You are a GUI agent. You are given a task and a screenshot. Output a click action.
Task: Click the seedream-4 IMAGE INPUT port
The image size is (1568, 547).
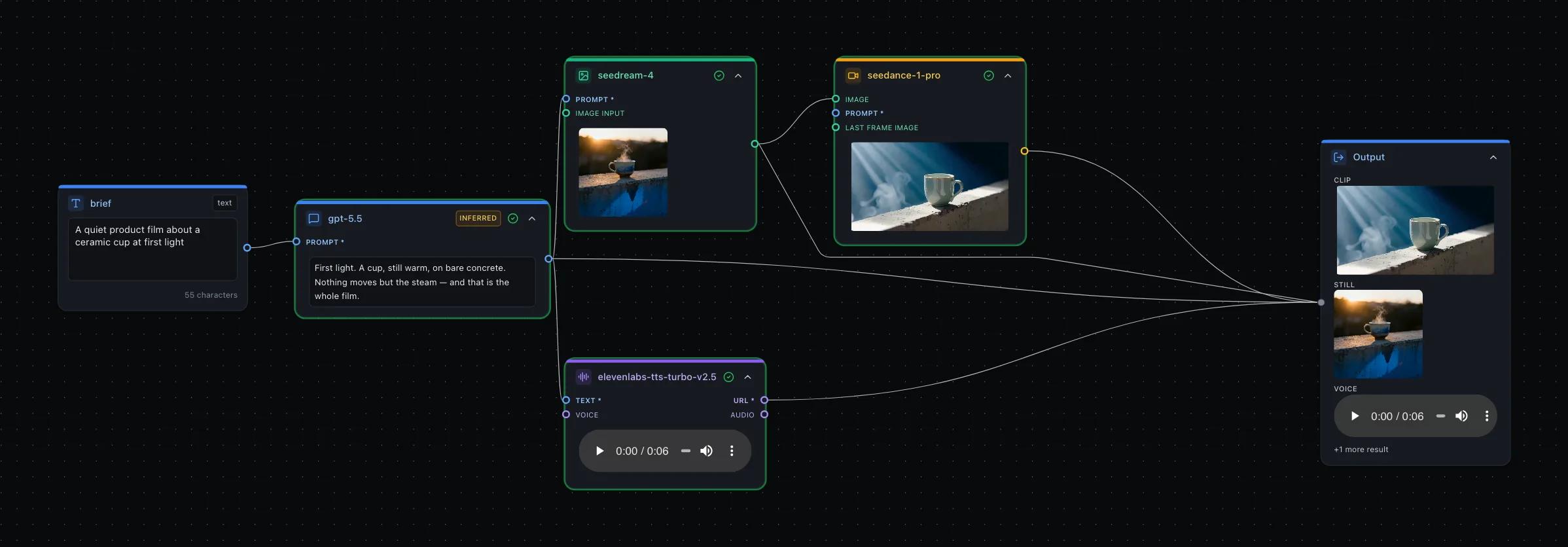[566, 113]
